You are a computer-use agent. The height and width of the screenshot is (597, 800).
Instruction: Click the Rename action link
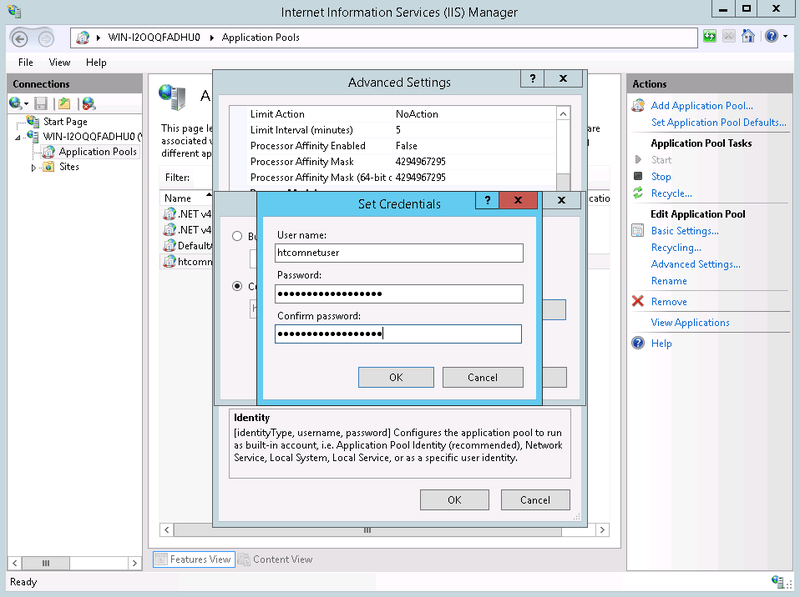point(669,281)
